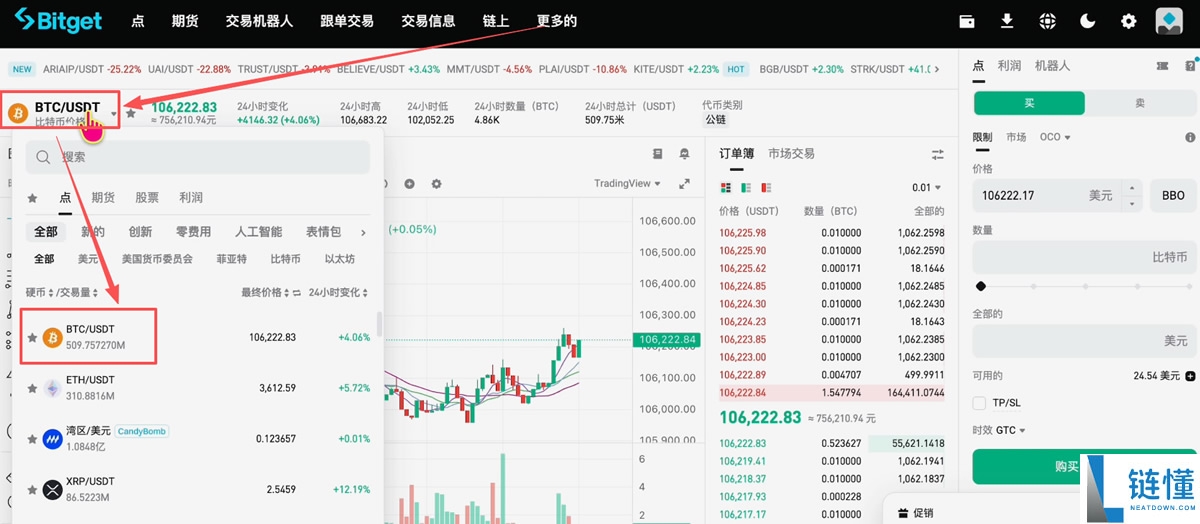Open the language globe icon

pyautogui.click(x=1047, y=21)
